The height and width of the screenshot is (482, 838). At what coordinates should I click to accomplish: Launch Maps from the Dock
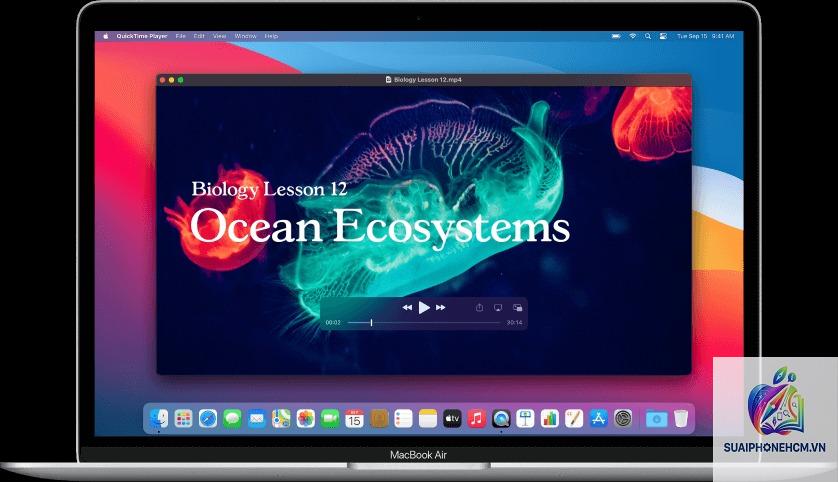tap(281, 418)
